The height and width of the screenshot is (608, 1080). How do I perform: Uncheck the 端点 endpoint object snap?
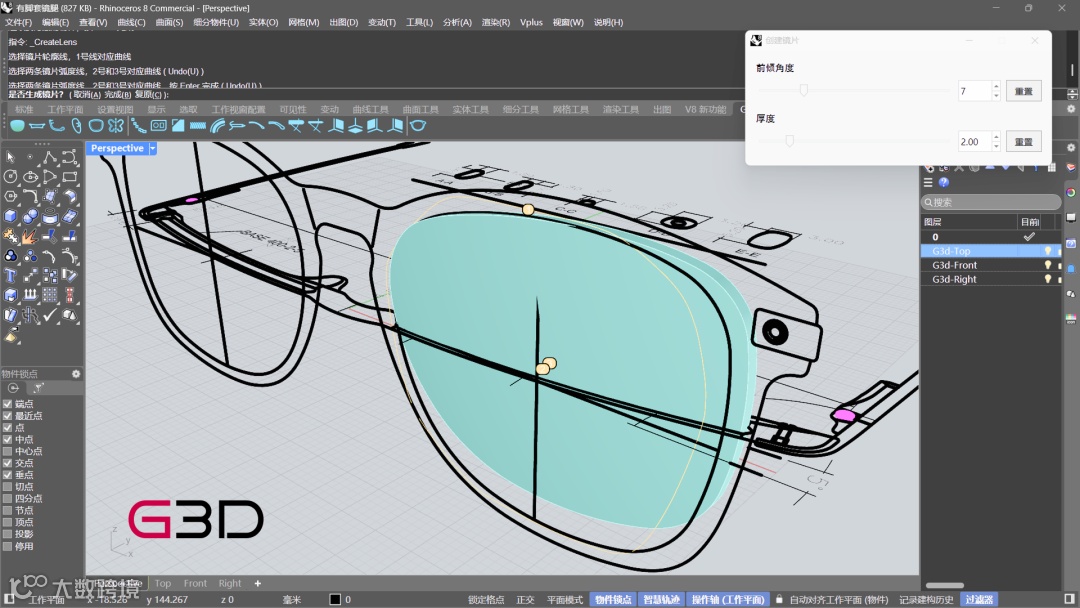click(x=8, y=404)
